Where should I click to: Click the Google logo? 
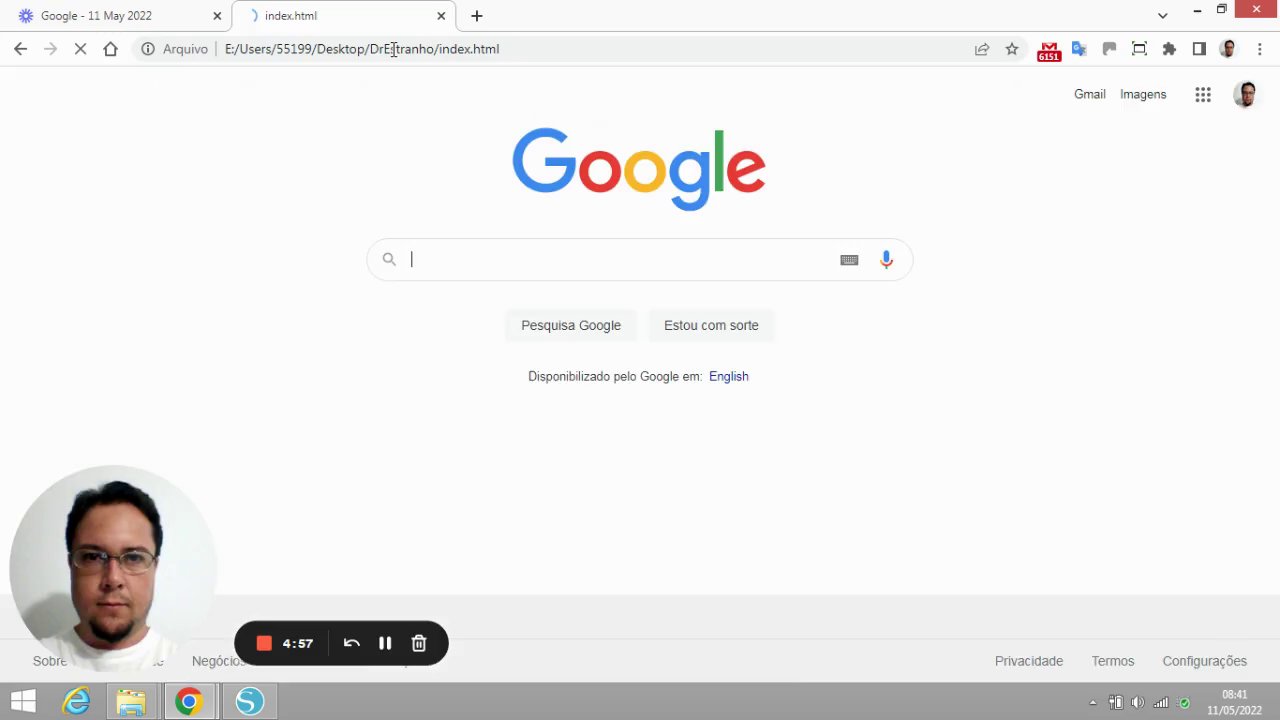click(639, 168)
